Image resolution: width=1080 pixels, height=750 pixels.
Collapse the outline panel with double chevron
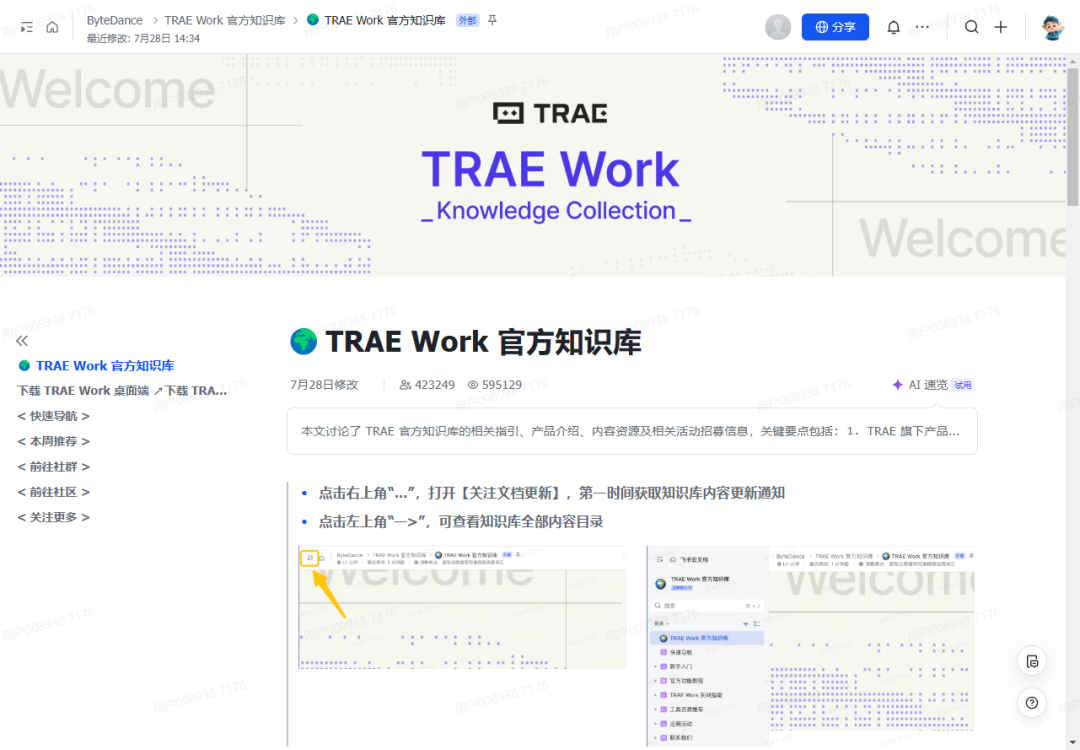point(22,341)
